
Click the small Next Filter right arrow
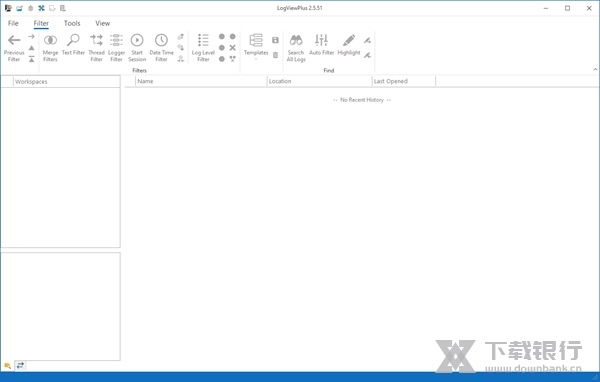tap(31, 37)
